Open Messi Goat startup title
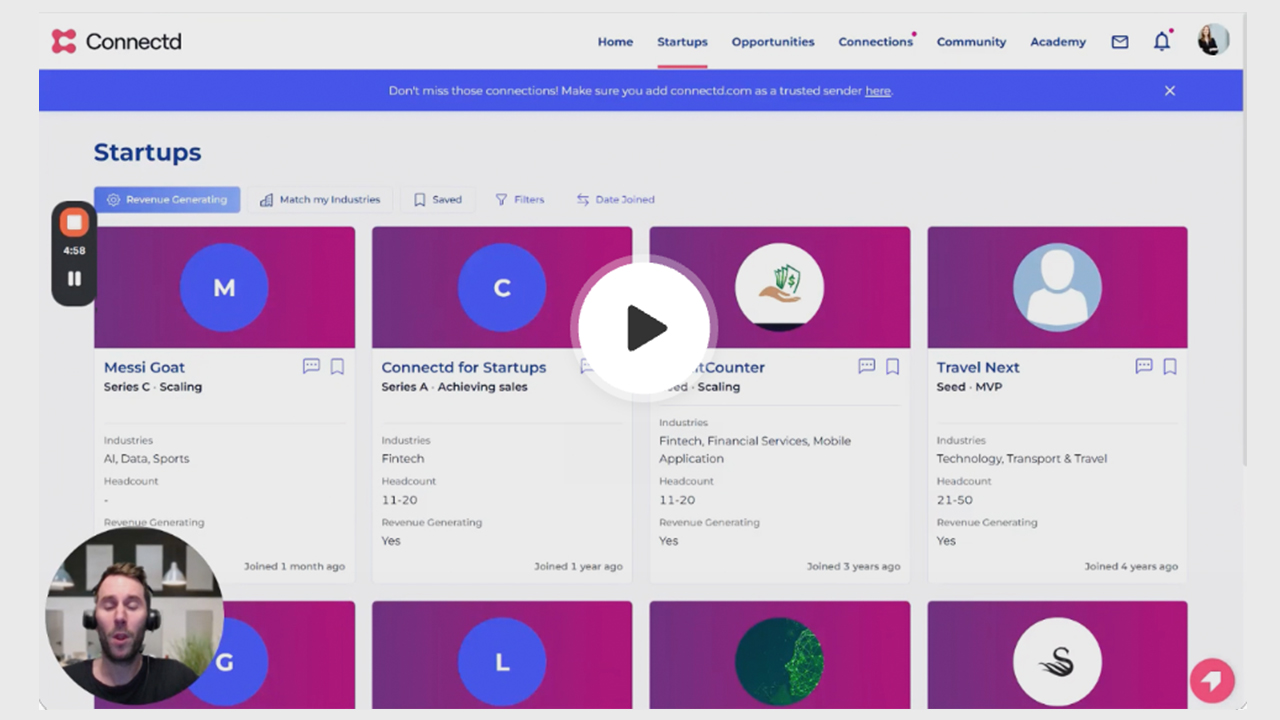1280x720 pixels. tap(144, 367)
